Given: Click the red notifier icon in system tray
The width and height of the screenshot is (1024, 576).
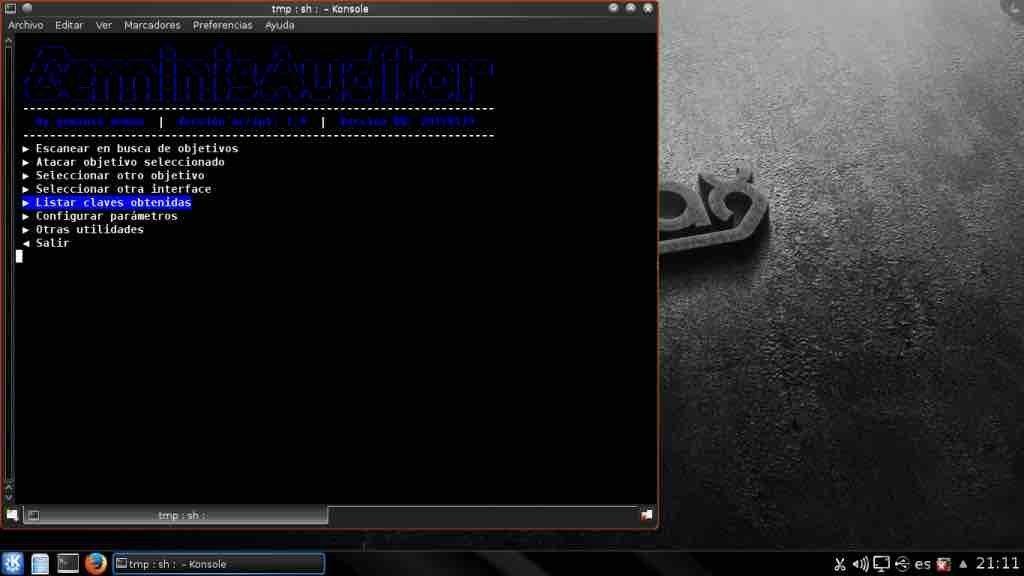Looking at the screenshot, I should 941,563.
